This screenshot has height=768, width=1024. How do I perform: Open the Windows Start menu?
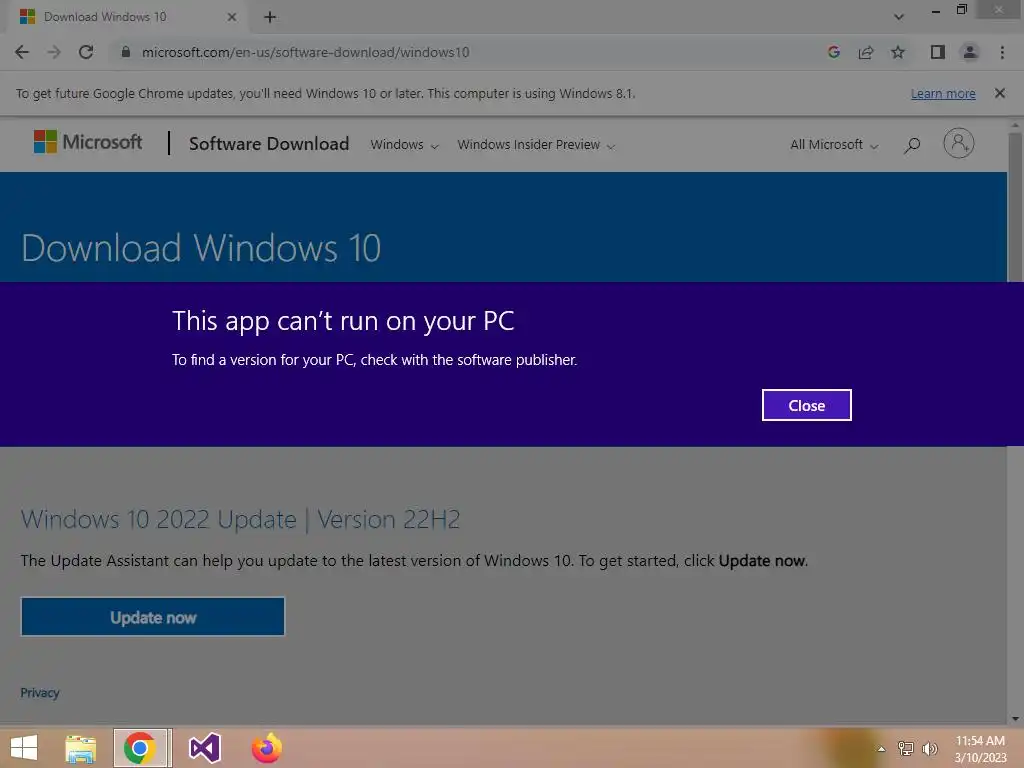point(24,748)
